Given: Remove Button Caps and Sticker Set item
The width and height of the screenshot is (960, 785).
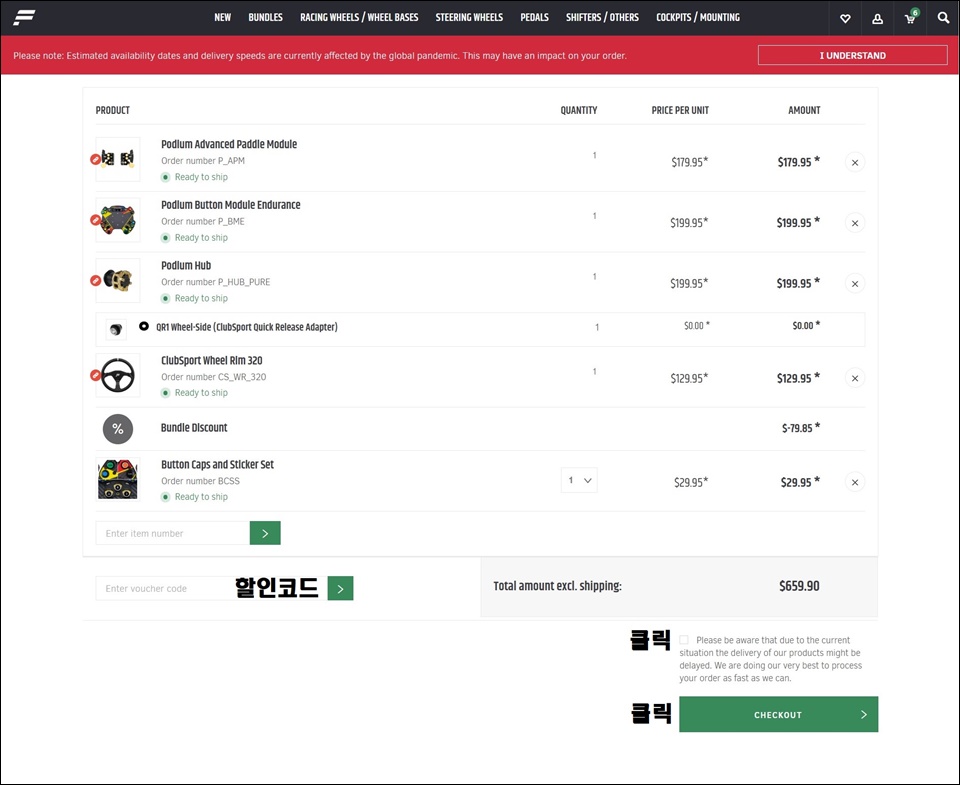Looking at the screenshot, I should click(x=855, y=482).
